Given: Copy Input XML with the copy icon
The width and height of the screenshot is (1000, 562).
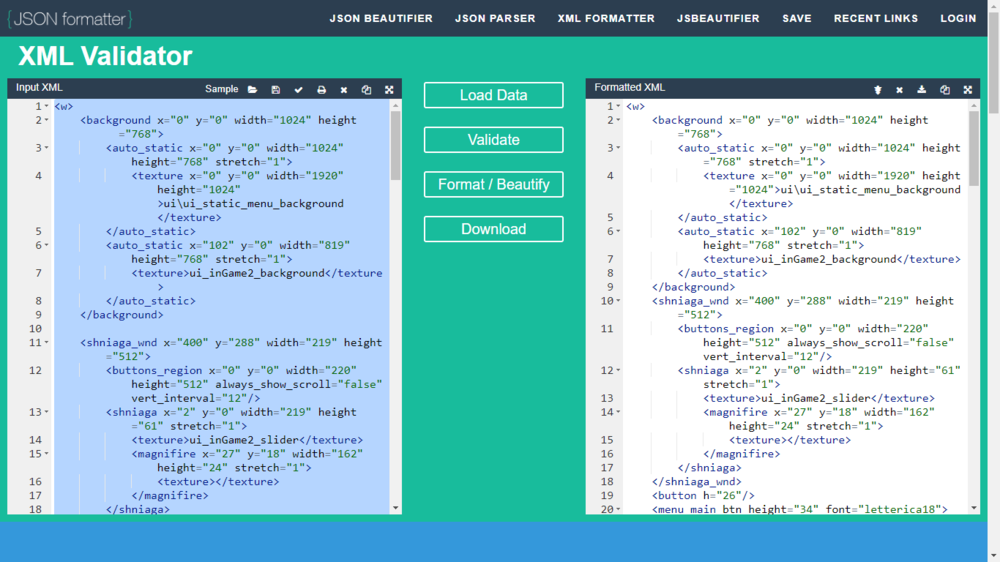Looking at the screenshot, I should point(366,90).
